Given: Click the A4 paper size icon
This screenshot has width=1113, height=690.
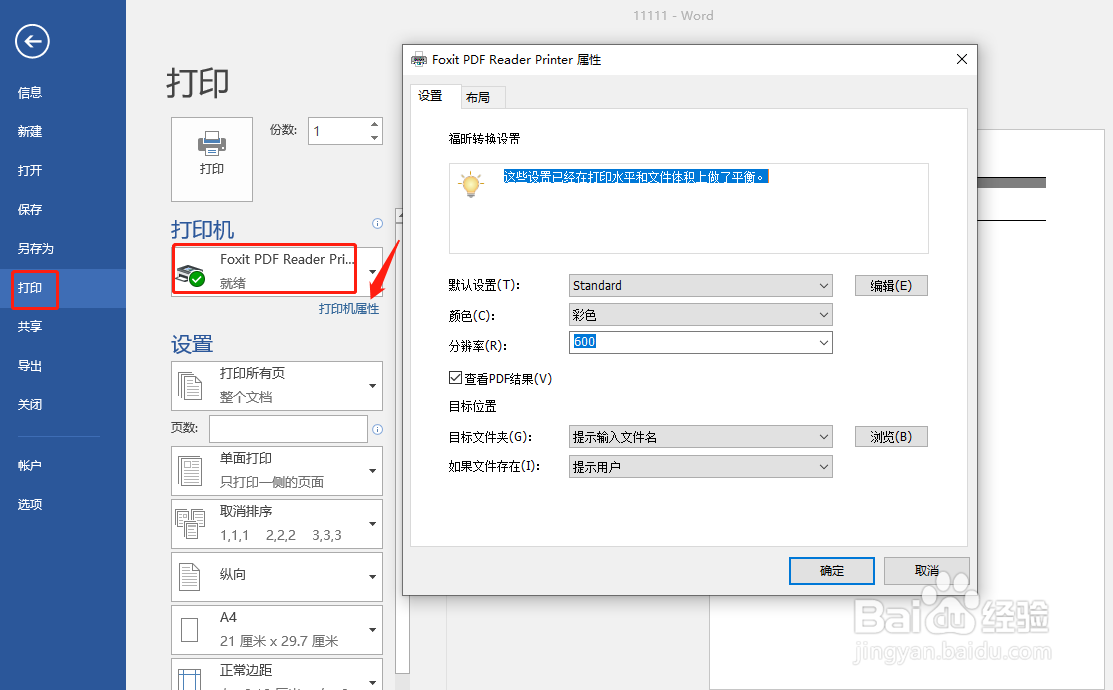Looking at the screenshot, I should pyautogui.click(x=190, y=630).
